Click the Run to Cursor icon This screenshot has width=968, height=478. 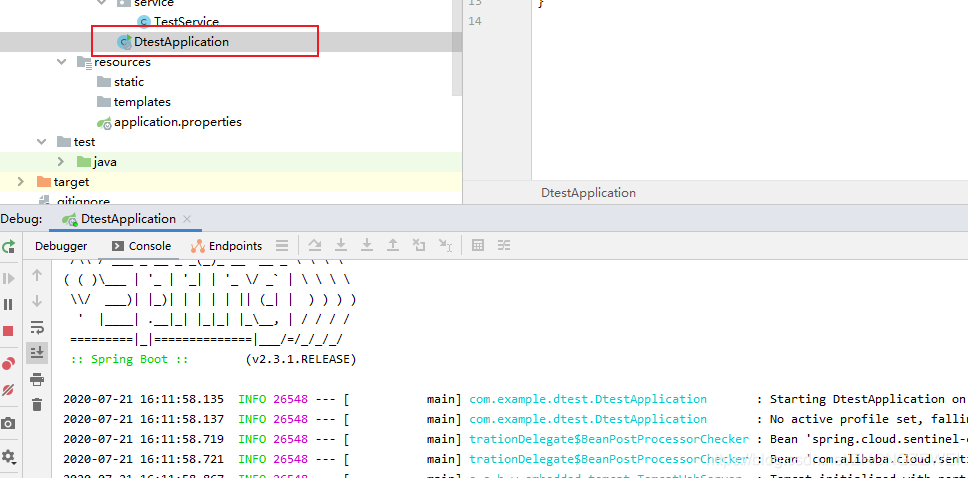tap(445, 246)
